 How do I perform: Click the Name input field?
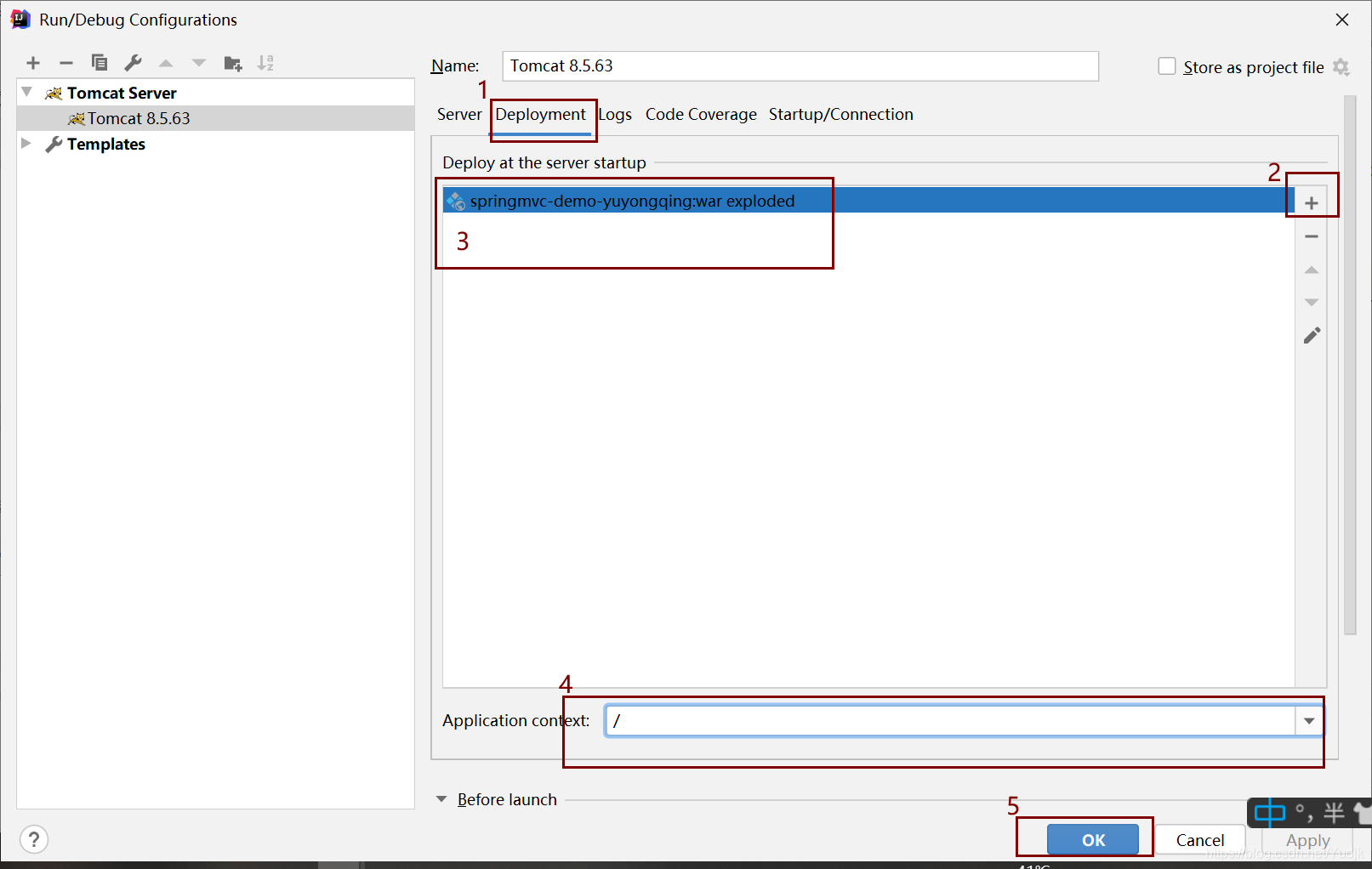800,66
